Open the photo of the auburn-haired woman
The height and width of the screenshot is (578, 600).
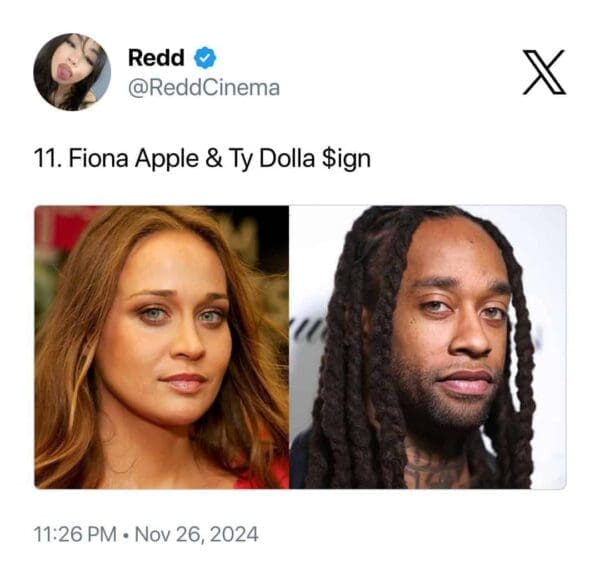pyautogui.click(x=161, y=347)
